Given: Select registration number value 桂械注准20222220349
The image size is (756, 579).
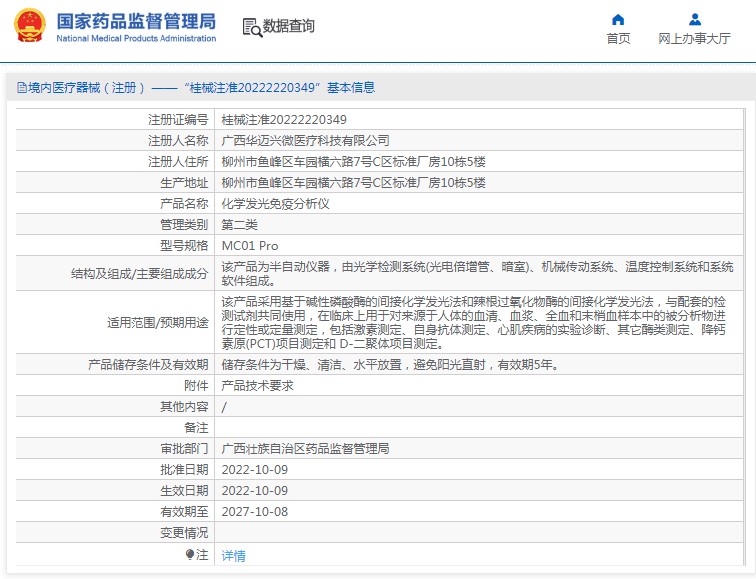Looking at the screenshot, I should click(x=284, y=120).
